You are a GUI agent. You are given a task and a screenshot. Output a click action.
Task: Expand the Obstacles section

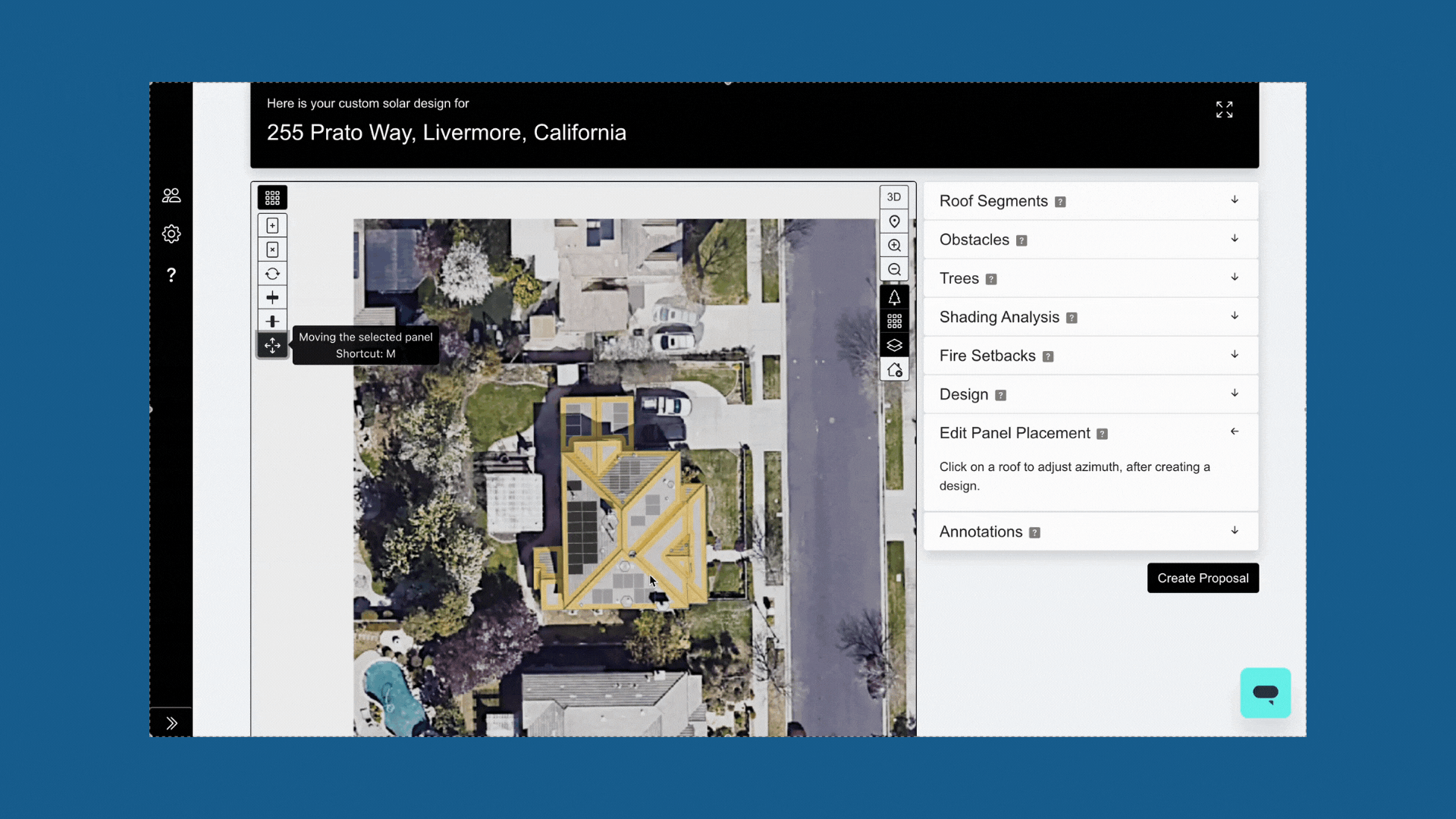1090,240
